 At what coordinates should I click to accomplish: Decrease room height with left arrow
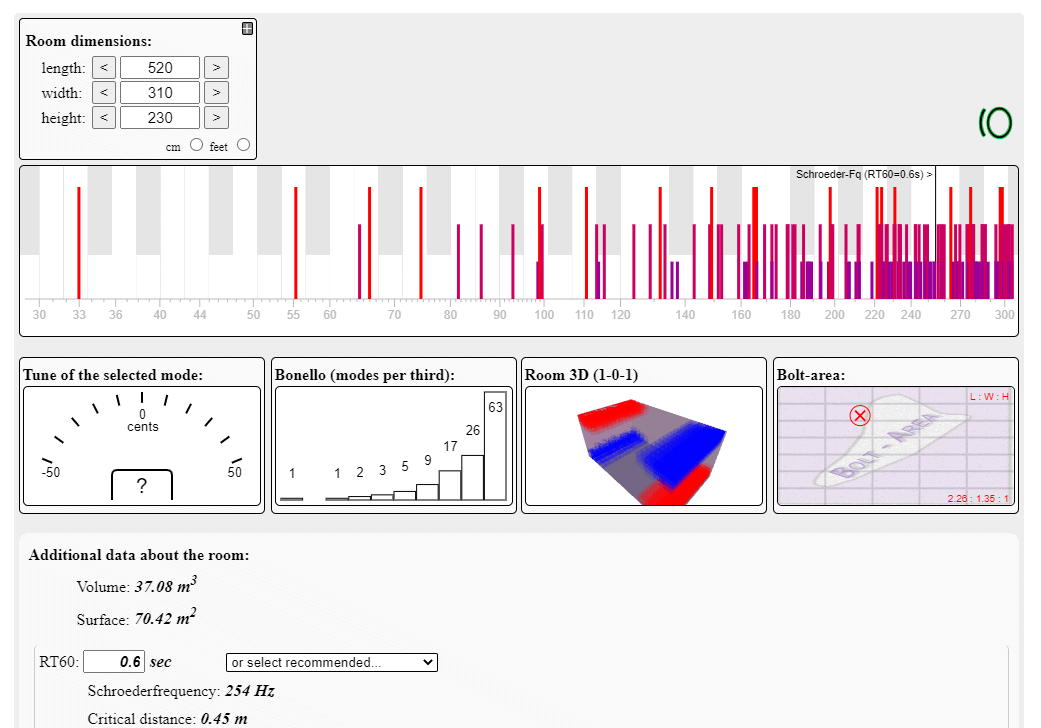pos(104,118)
